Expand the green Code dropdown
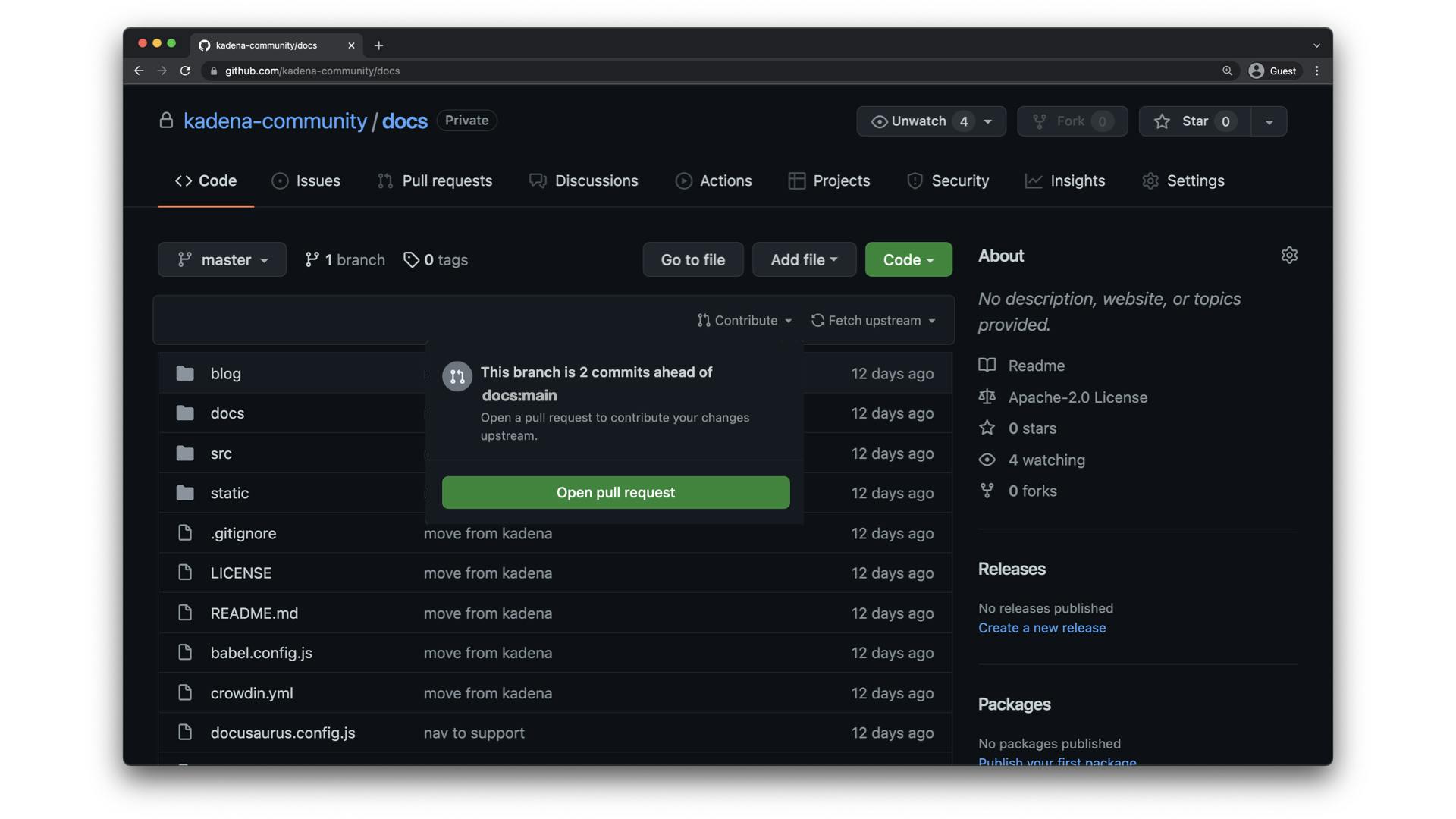This screenshot has height=819, width=1456. pos(908,259)
